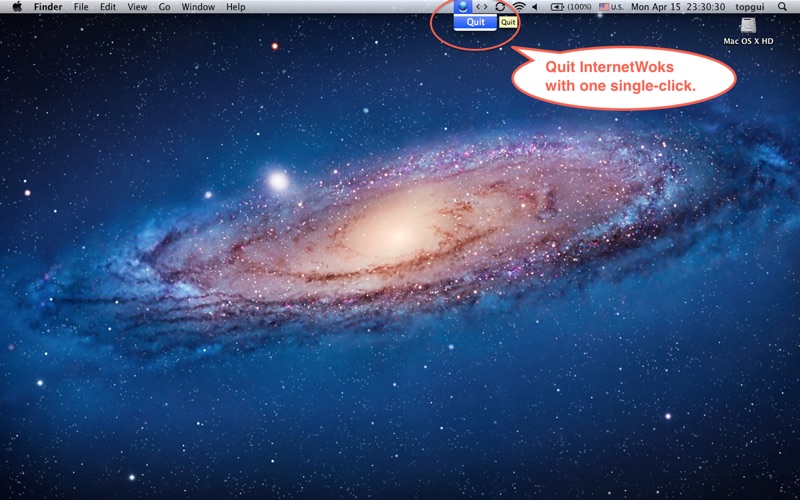Open the Window menu

point(198,7)
